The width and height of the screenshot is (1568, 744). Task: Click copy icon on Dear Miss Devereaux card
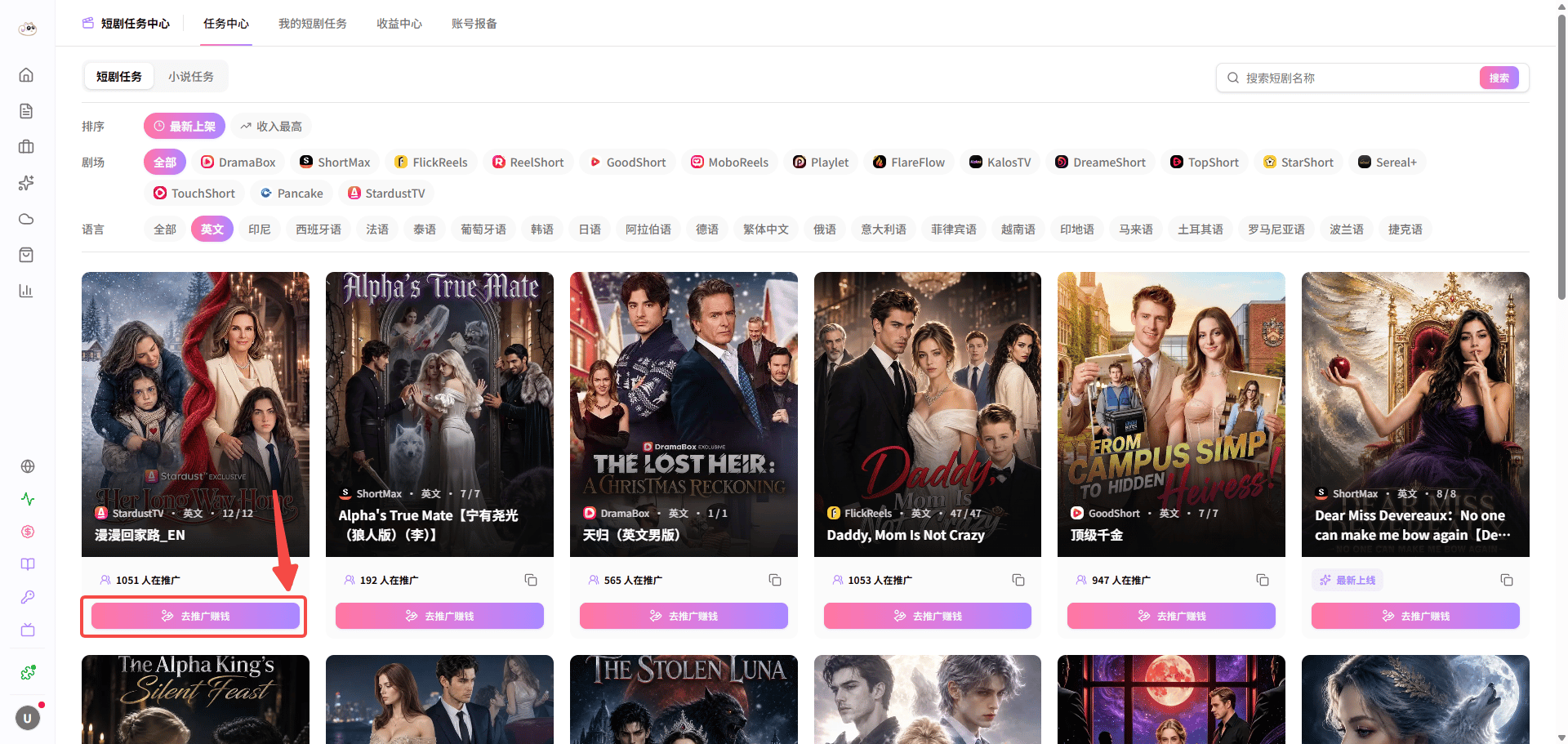pos(1507,580)
